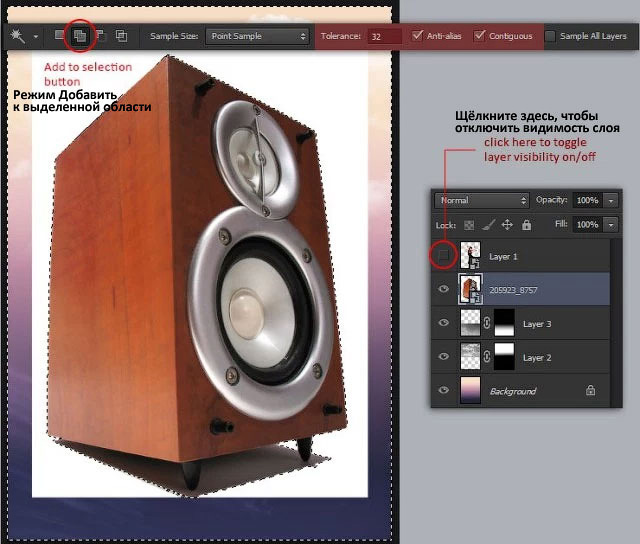Click the 205923_8757 layer thumbnail
Image resolution: width=640 pixels, height=544 pixels.
470,289
